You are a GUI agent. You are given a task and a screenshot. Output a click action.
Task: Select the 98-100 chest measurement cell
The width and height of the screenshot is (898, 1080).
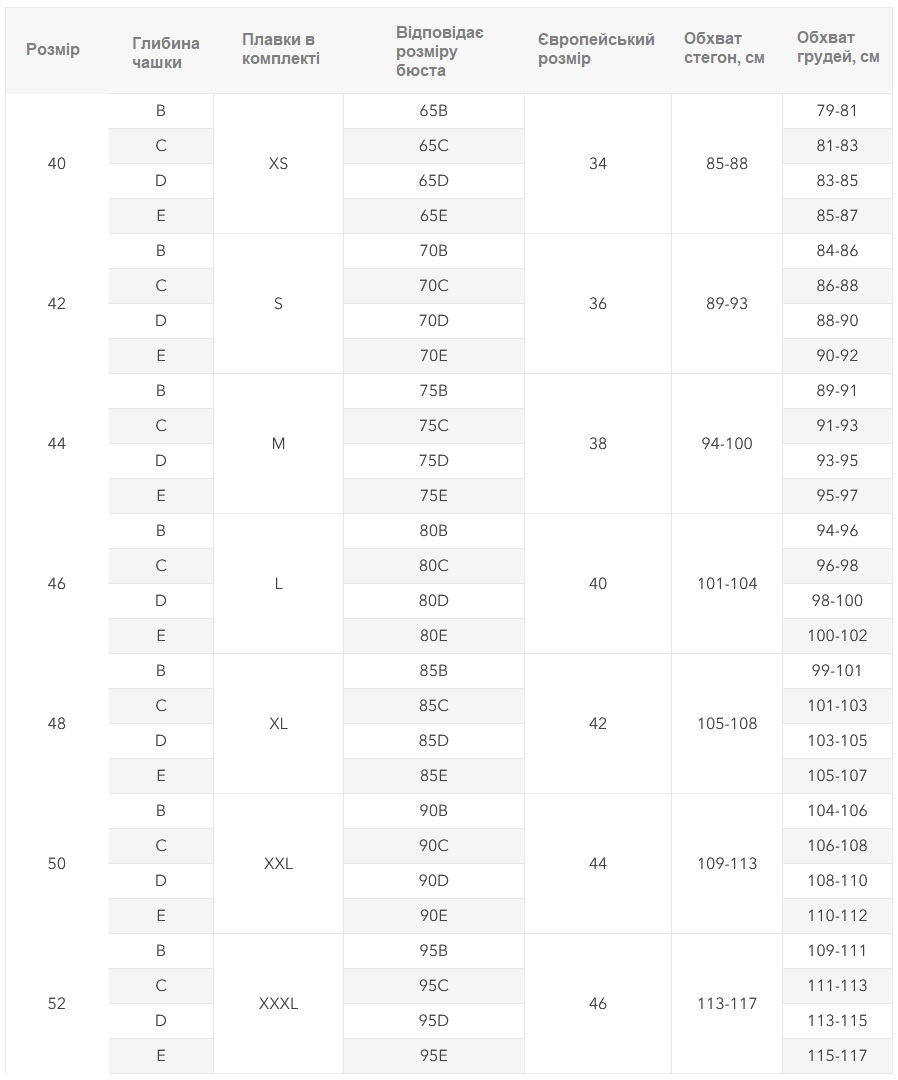click(837, 601)
